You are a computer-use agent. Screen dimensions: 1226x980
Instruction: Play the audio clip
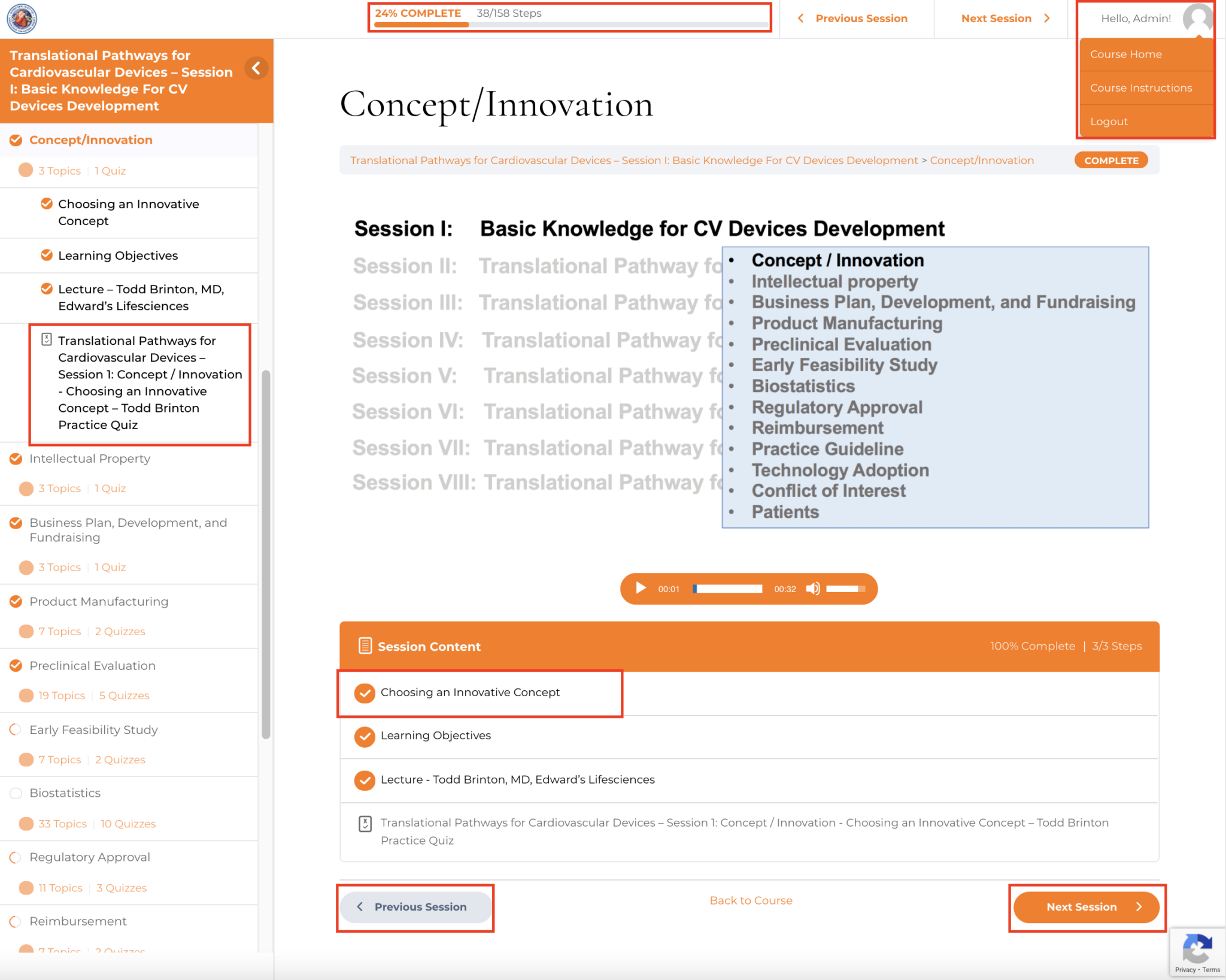tap(641, 588)
